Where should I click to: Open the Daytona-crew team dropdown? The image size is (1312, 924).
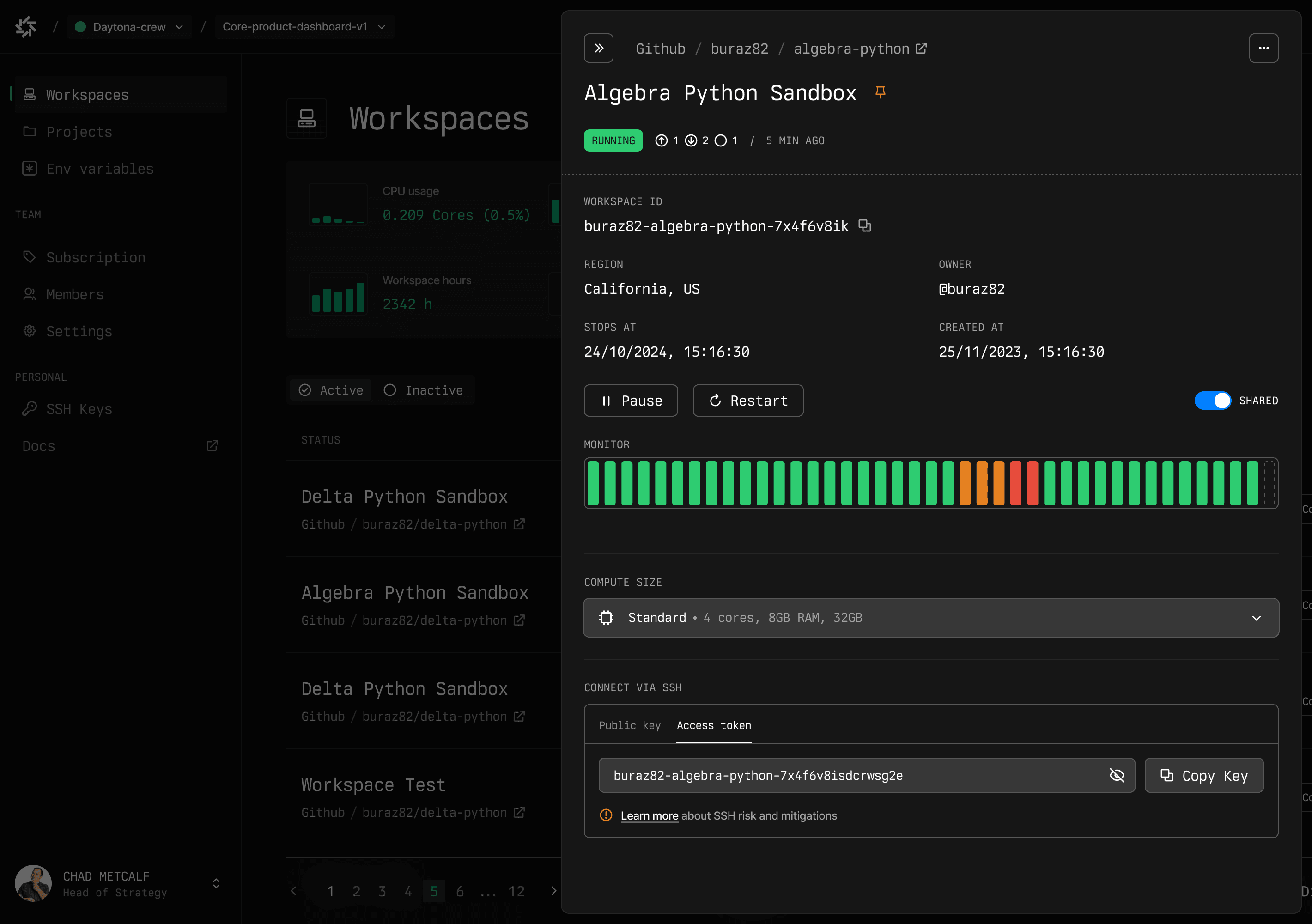tap(130, 27)
